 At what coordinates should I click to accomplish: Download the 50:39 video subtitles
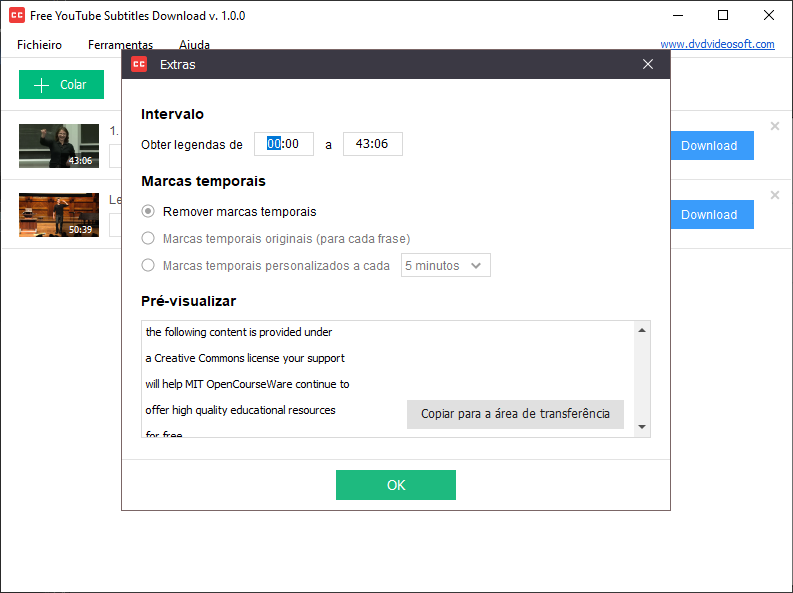712,214
